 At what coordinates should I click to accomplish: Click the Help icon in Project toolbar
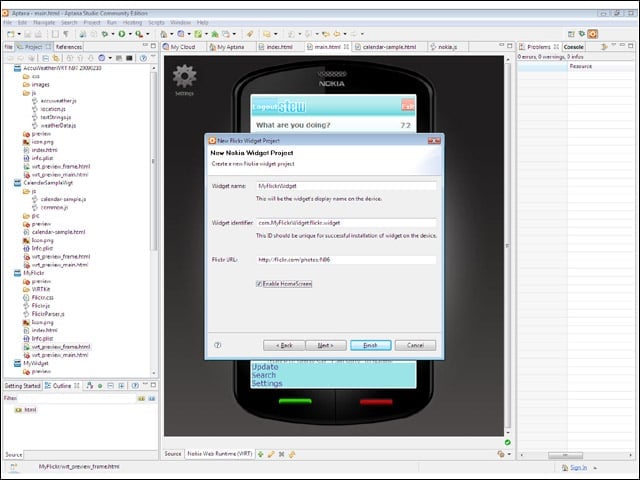(x=143, y=58)
